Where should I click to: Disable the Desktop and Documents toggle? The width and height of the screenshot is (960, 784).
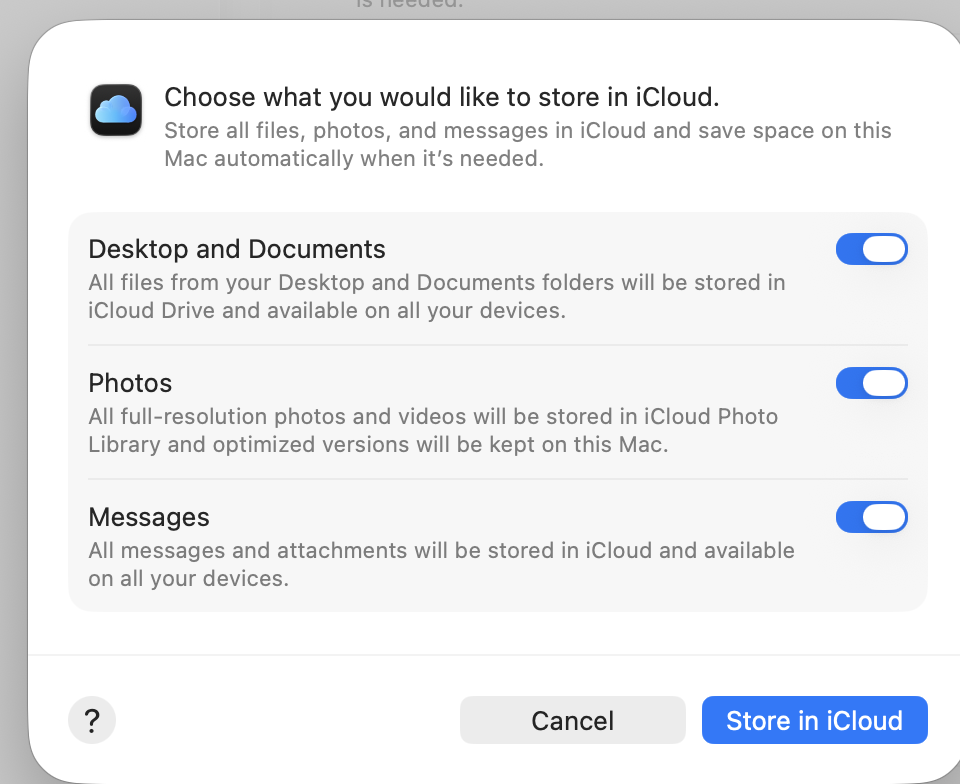coord(871,249)
